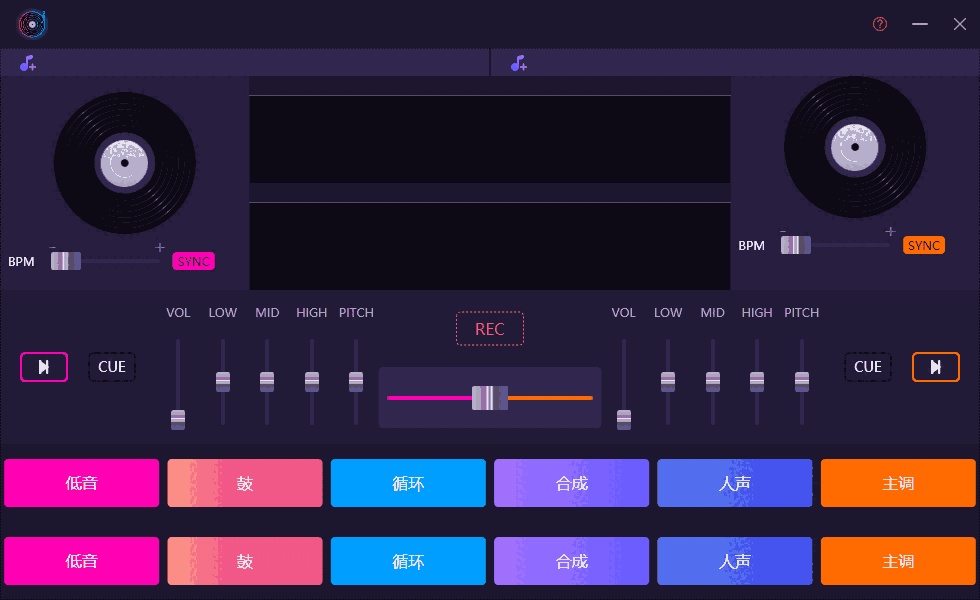
Task: Activate the 循环 loop effect pad
Action: pos(407,483)
